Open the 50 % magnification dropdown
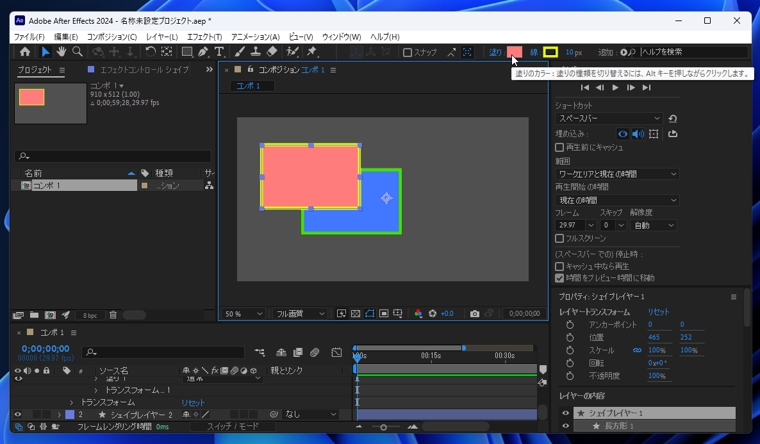760x444 pixels. tap(244, 314)
